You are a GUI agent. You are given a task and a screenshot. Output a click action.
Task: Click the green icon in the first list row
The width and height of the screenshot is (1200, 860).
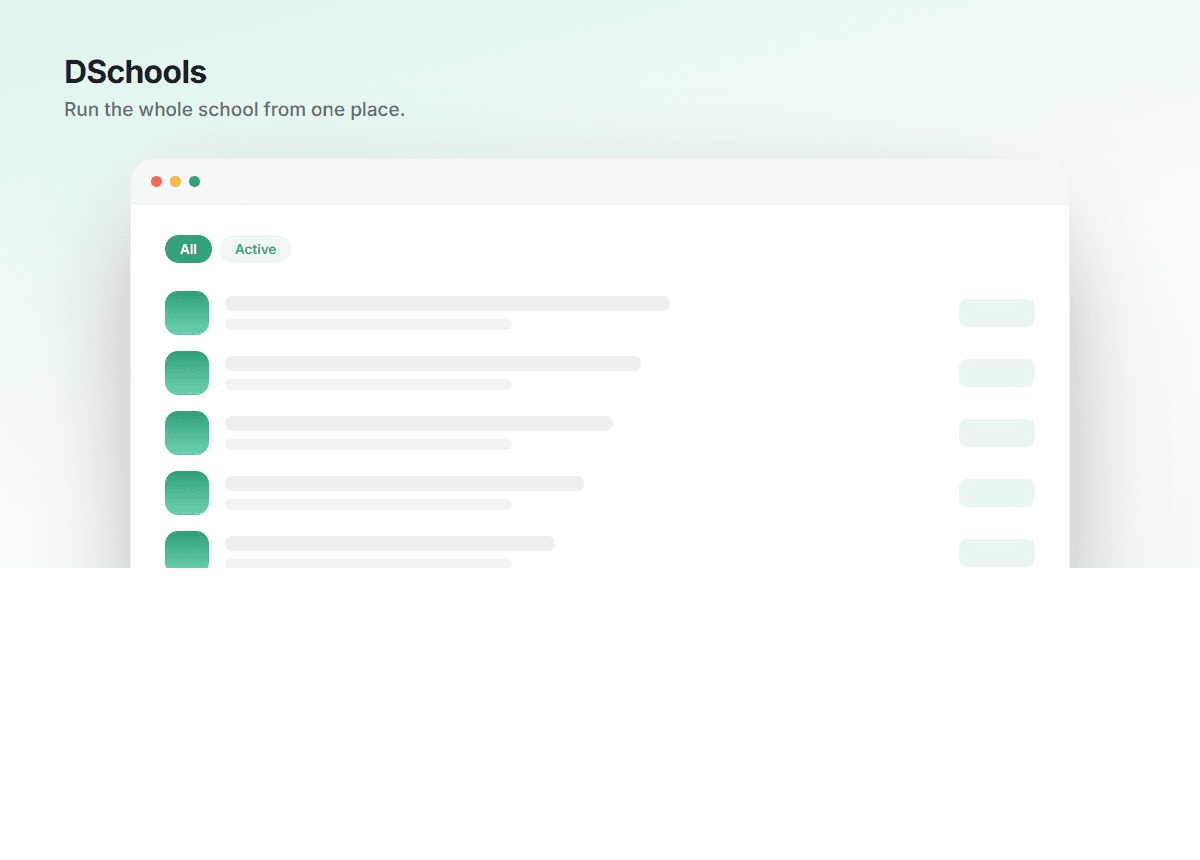coord(187,313)
